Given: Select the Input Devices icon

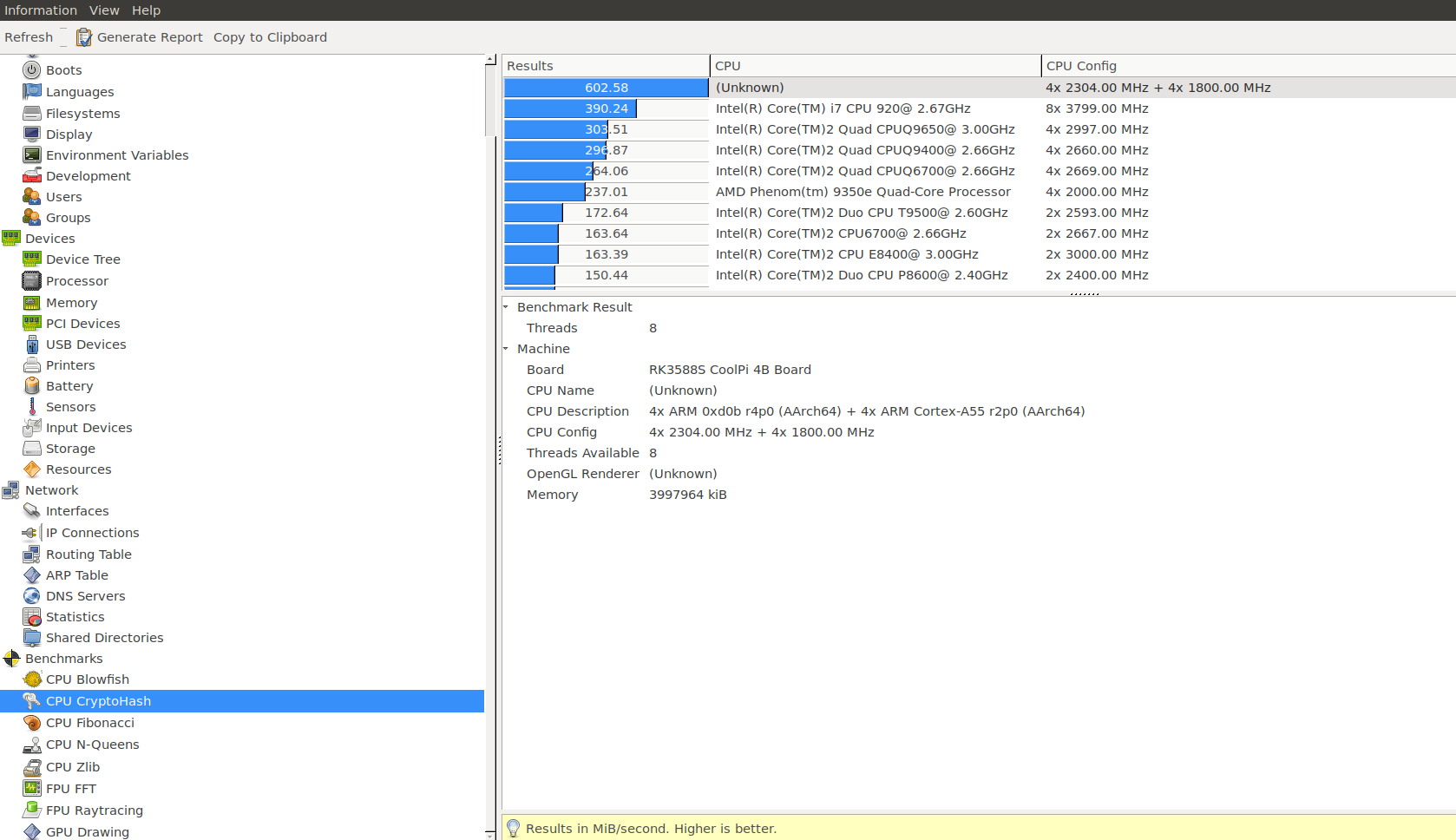Looking at the screenshot, I should (x=32, y=428).
